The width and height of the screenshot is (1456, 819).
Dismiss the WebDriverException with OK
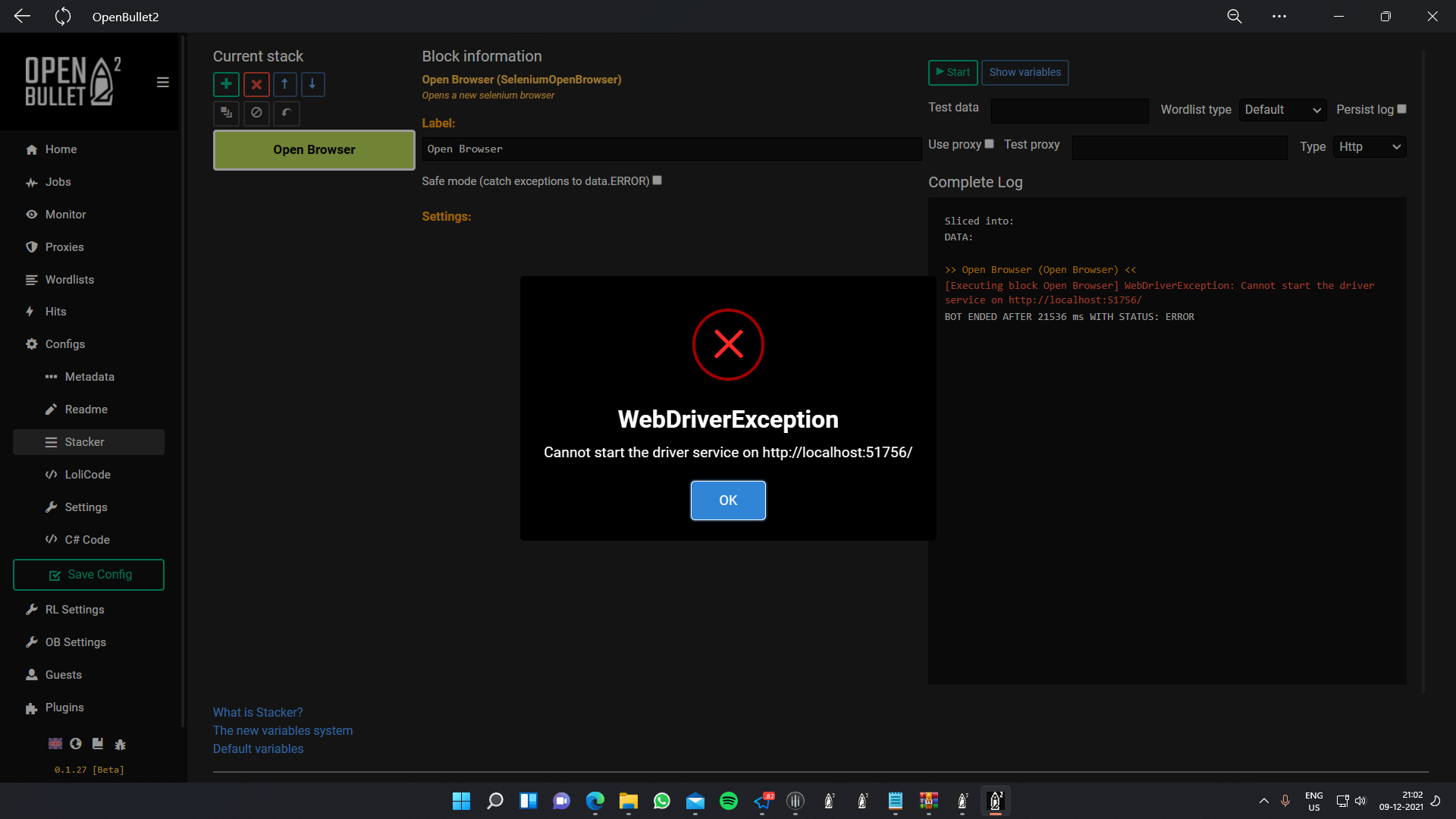727,500
